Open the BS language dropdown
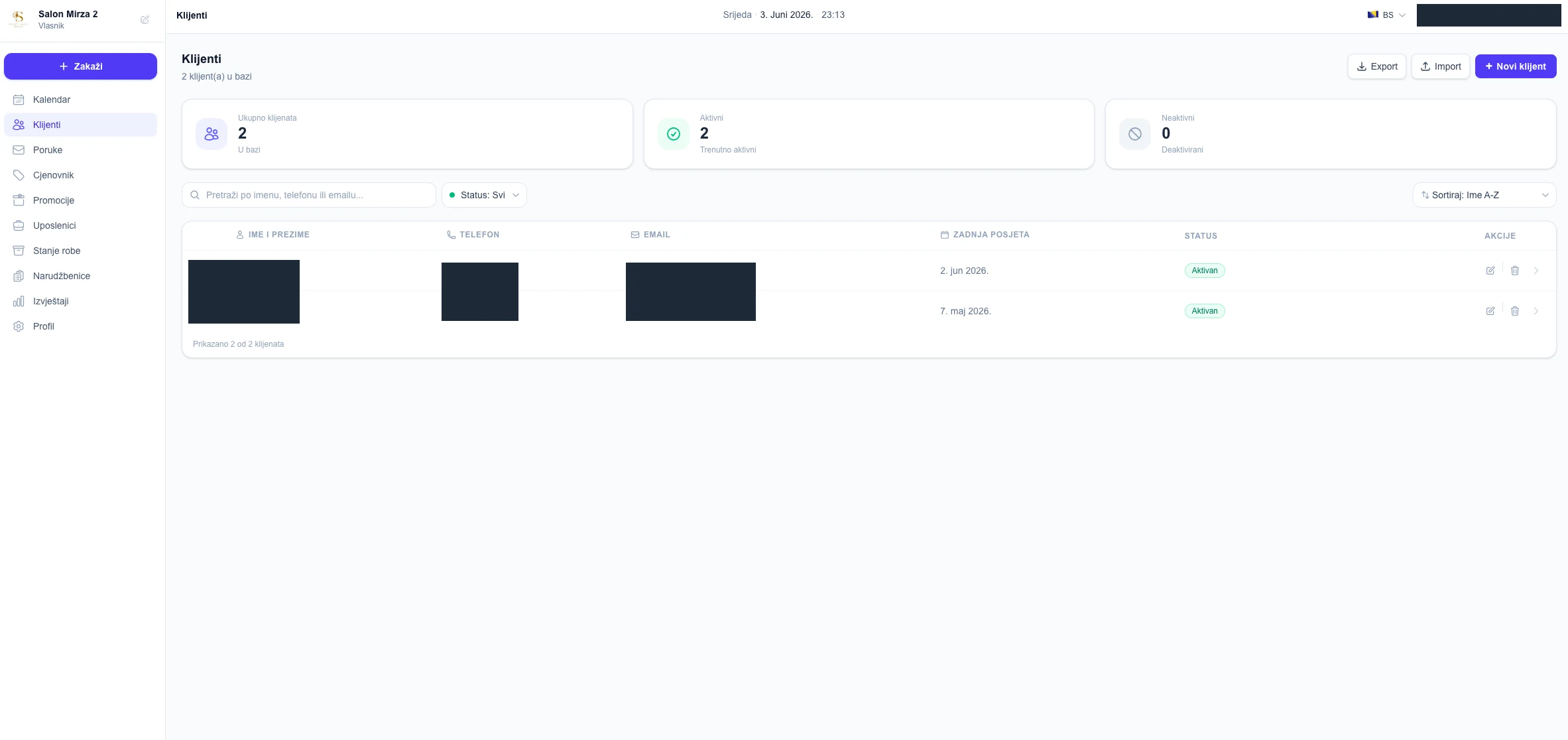The image size is (1568, 740). point(1387,15)
